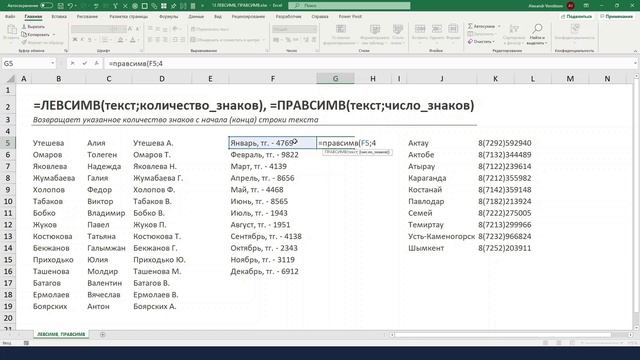Viewport: 640px width, 360px height.
Task: Click the new sheet plus button
Action: [102, 335]
